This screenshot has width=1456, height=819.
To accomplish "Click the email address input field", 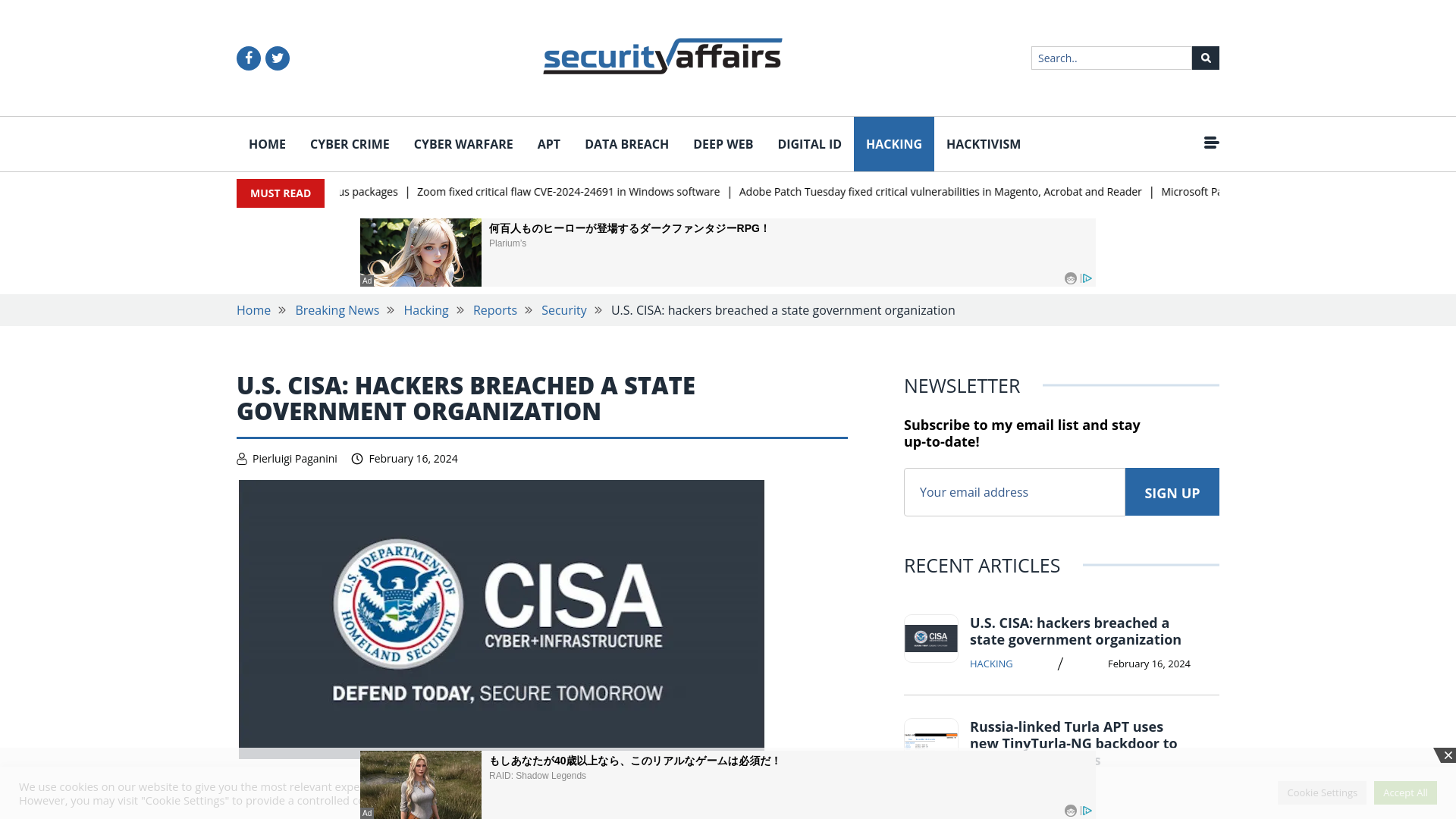I will tap(1014, 492).
